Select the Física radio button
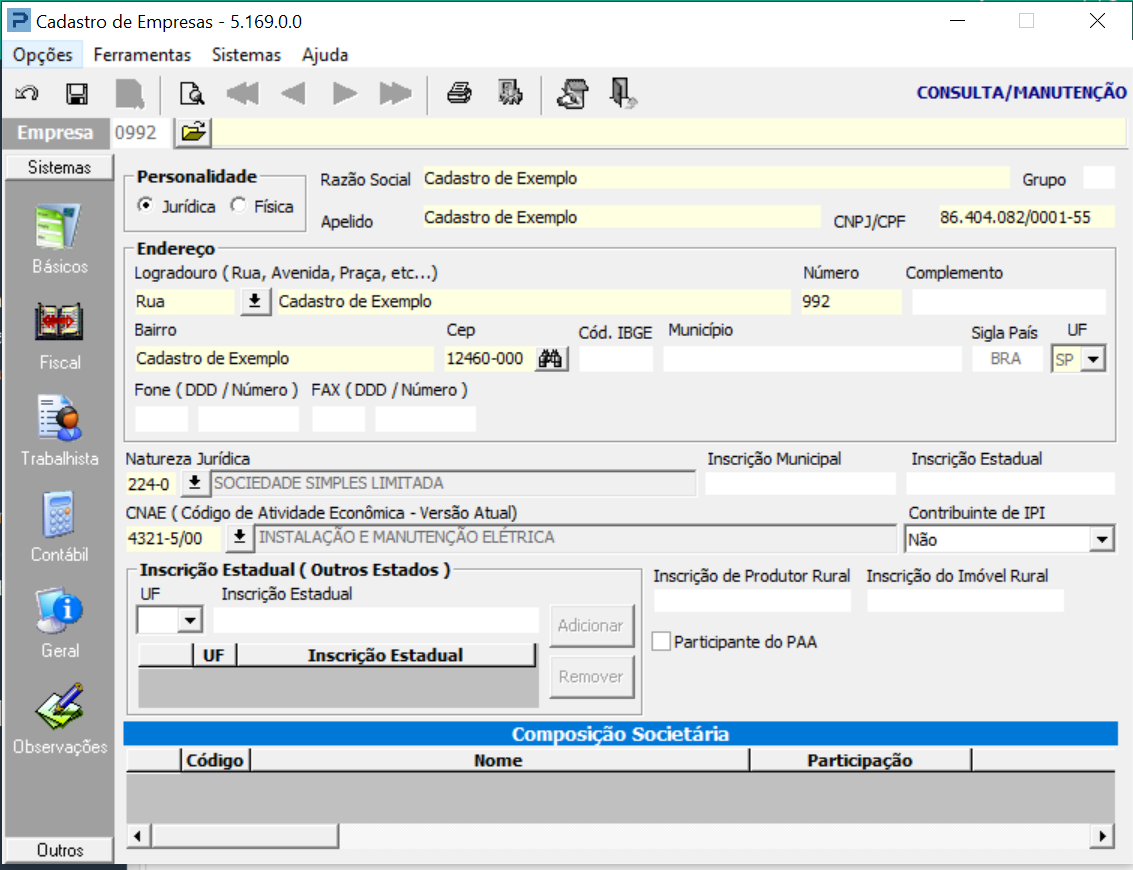This screenshot has height=870, width=1133. (238, 206)
